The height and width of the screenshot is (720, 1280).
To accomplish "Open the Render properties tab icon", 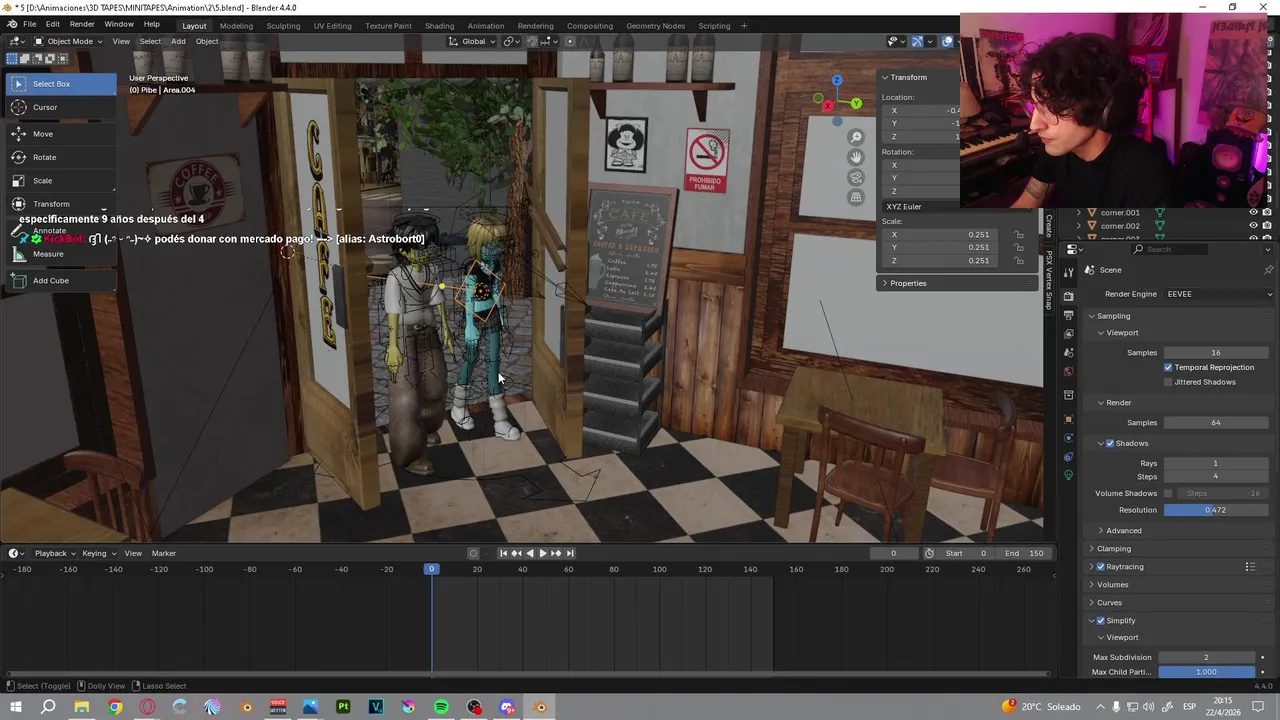I will click(1068, 296).
